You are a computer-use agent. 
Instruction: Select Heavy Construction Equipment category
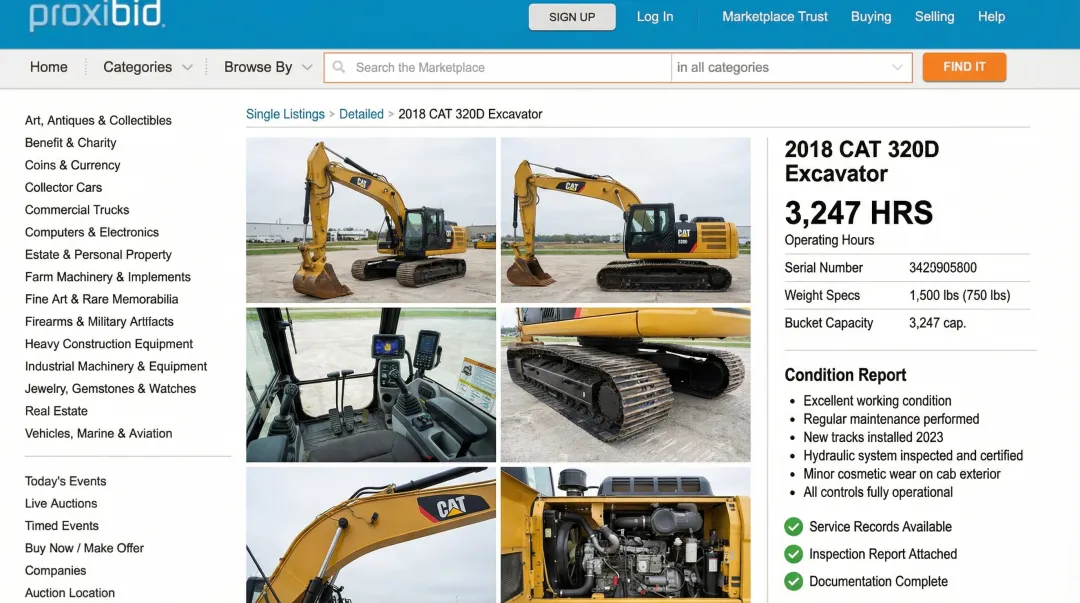(x=109, y=344)
